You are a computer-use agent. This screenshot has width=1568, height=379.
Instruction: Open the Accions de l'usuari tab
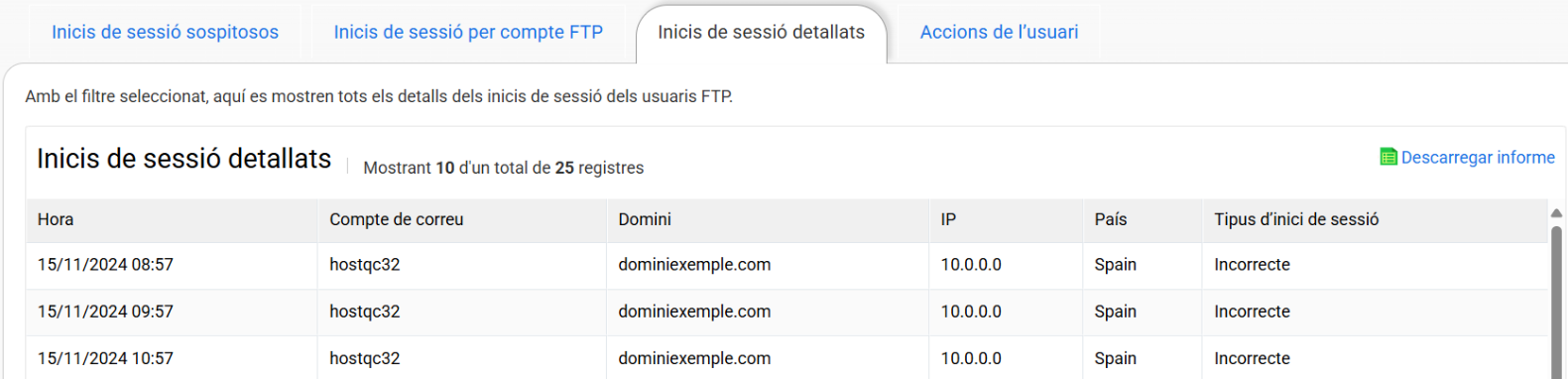tap(999, 32)
